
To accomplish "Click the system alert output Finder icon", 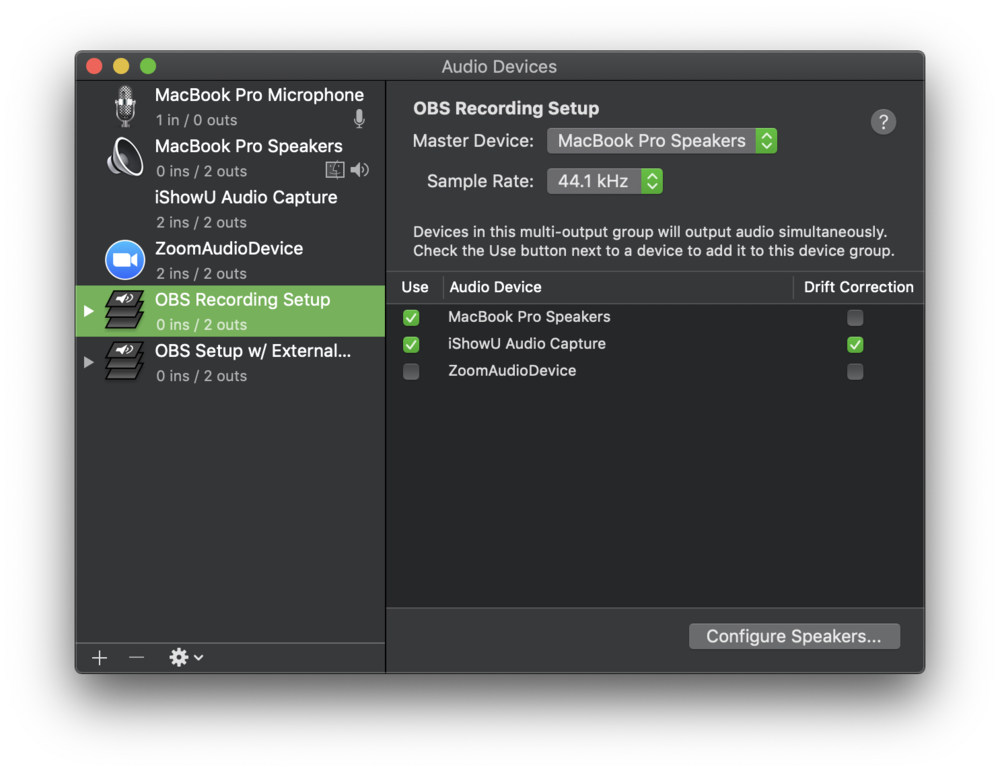I will point(335,170).
